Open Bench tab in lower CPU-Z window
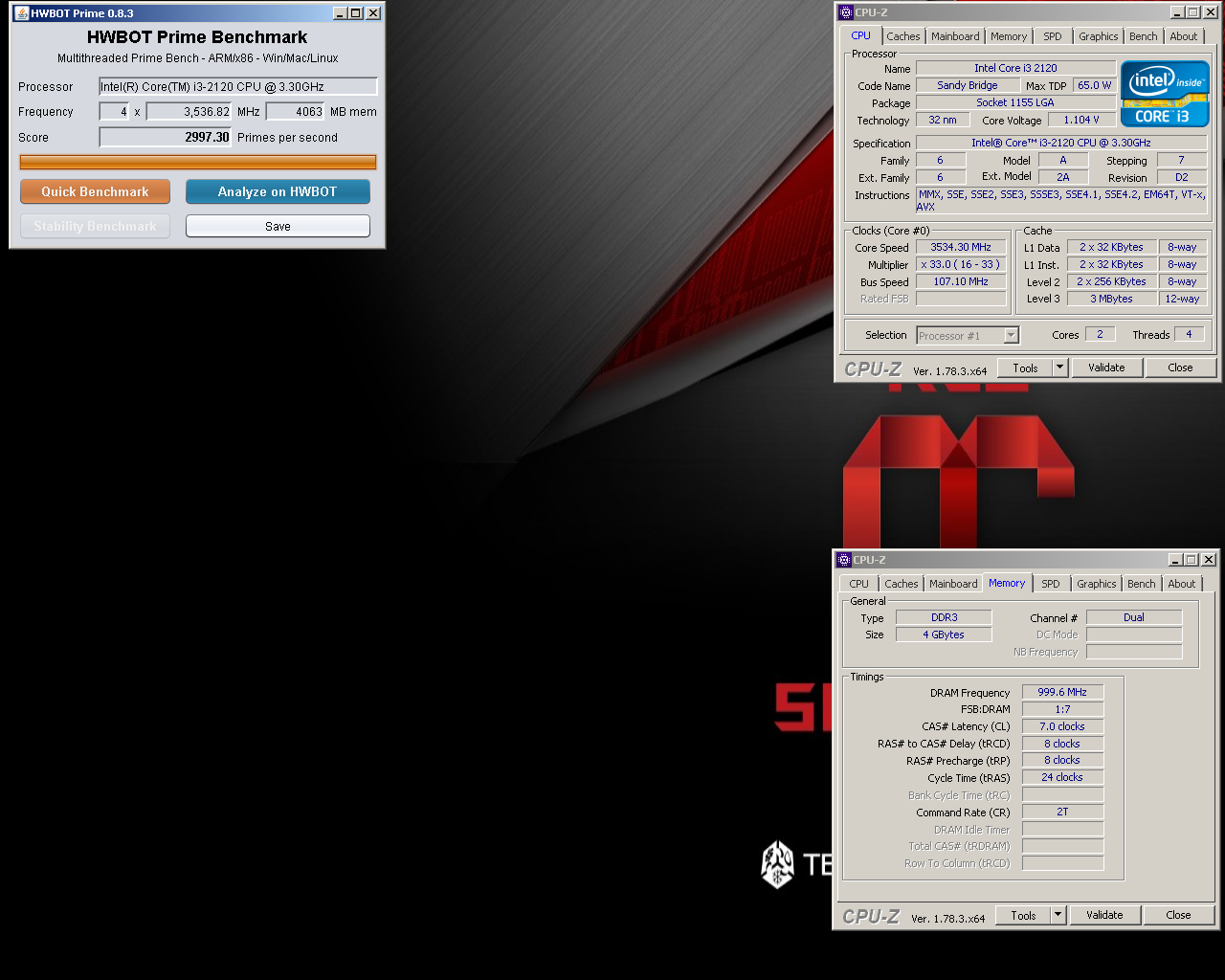The width and height of the screenshot is (1225, 980). (x=1141, y=584)
